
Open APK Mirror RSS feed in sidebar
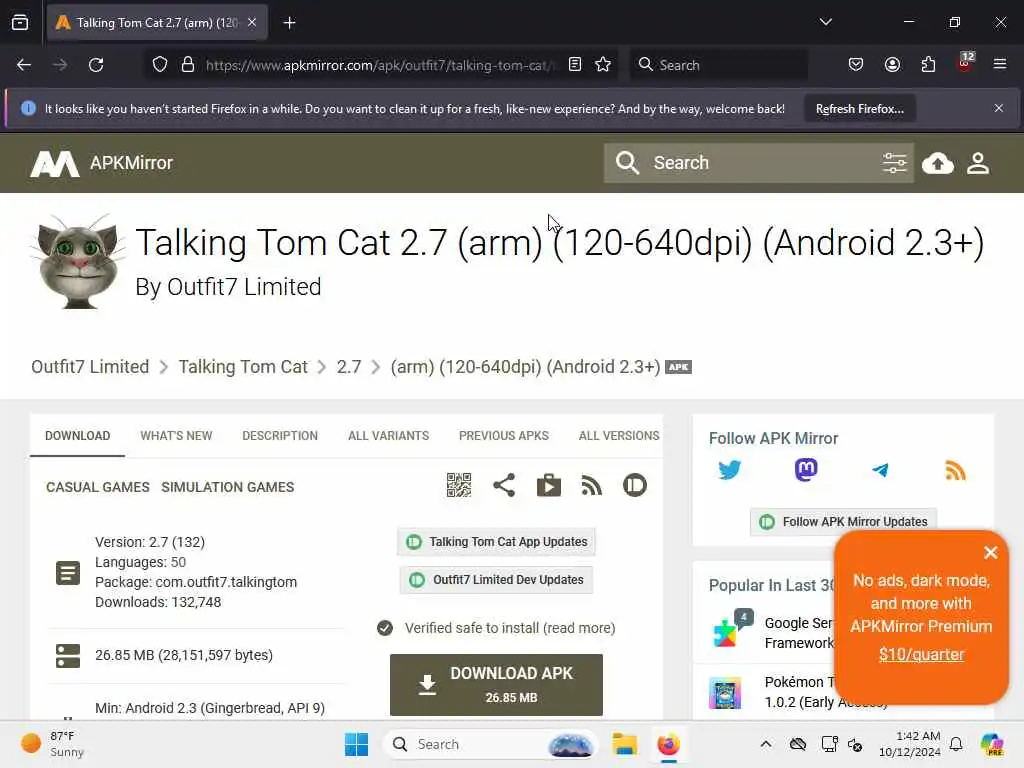point(955,470)
